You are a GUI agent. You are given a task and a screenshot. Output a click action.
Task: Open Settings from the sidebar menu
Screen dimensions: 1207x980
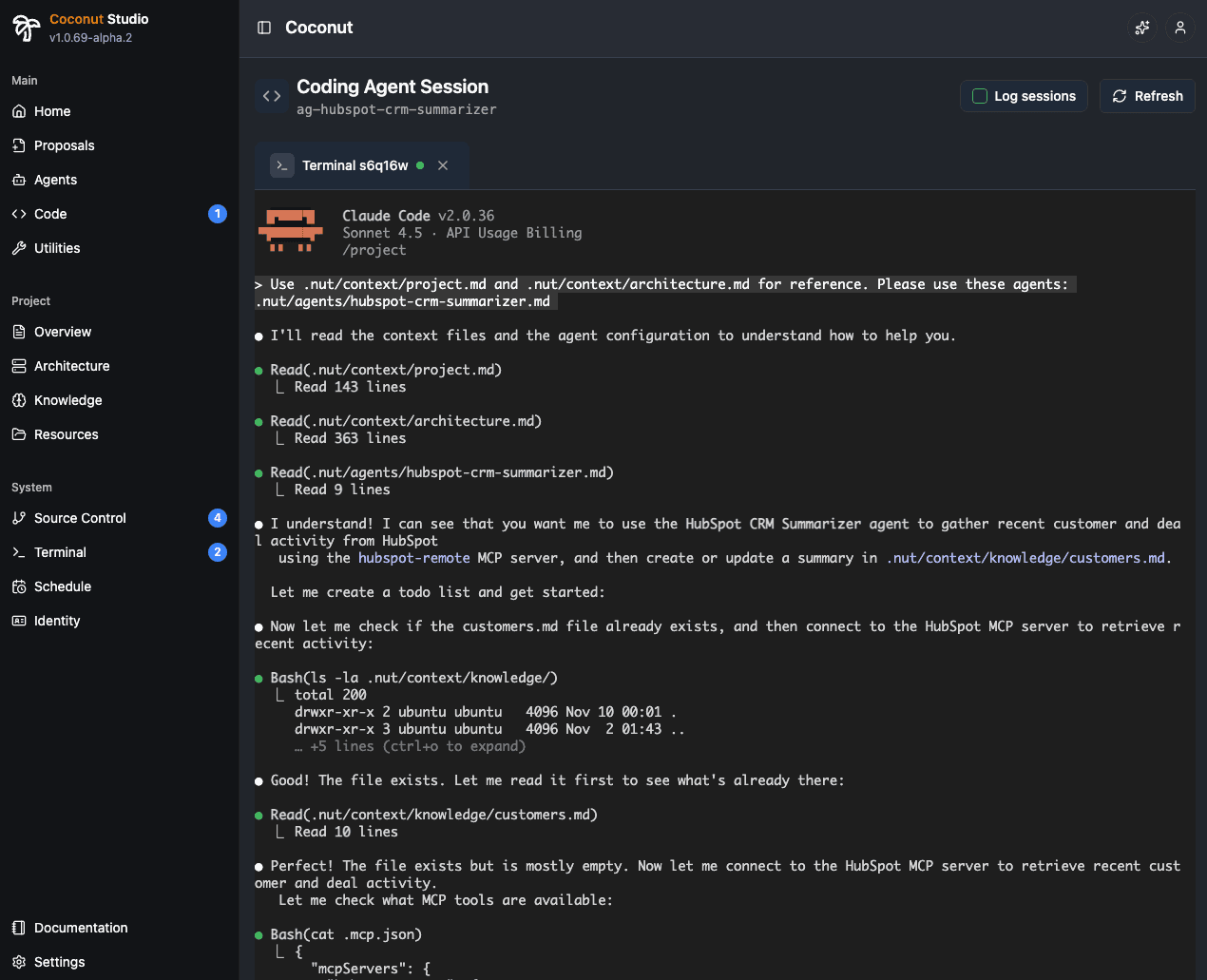point(60,962)
